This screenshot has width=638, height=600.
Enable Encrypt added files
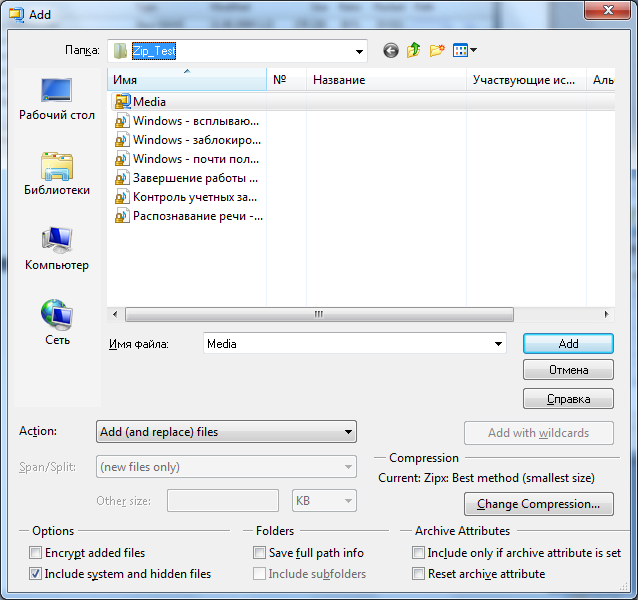coord(35,553)
